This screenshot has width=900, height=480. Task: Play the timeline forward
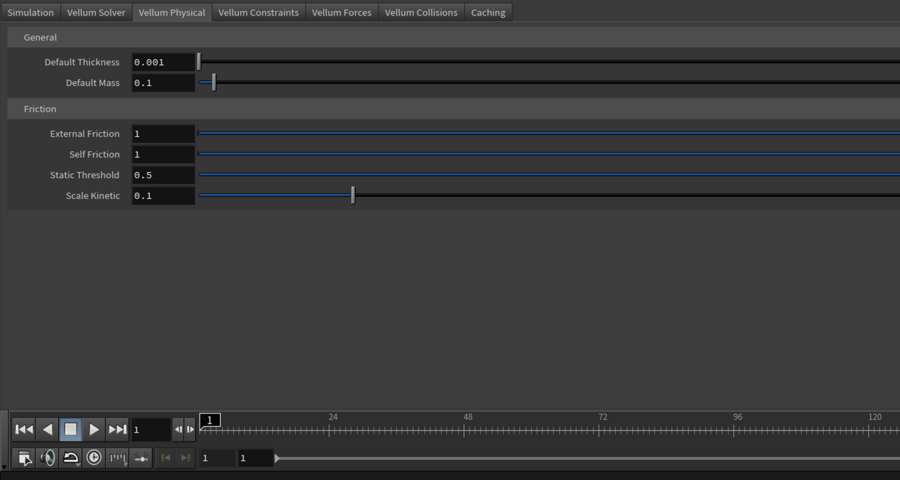click(94, 429)
